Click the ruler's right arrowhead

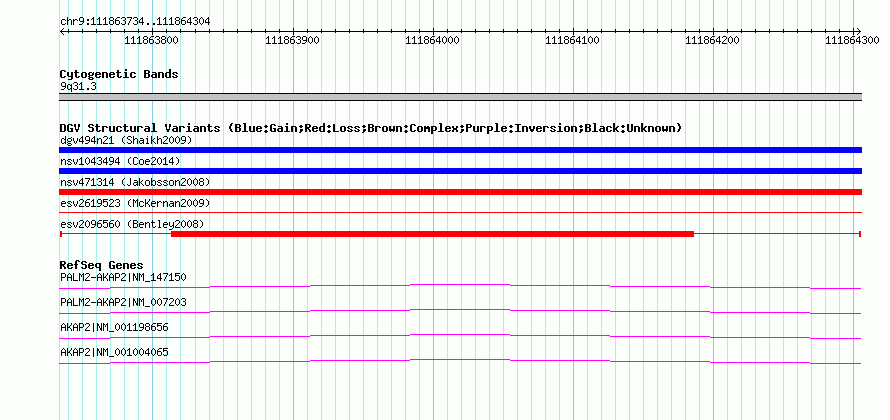coord(858,31)
